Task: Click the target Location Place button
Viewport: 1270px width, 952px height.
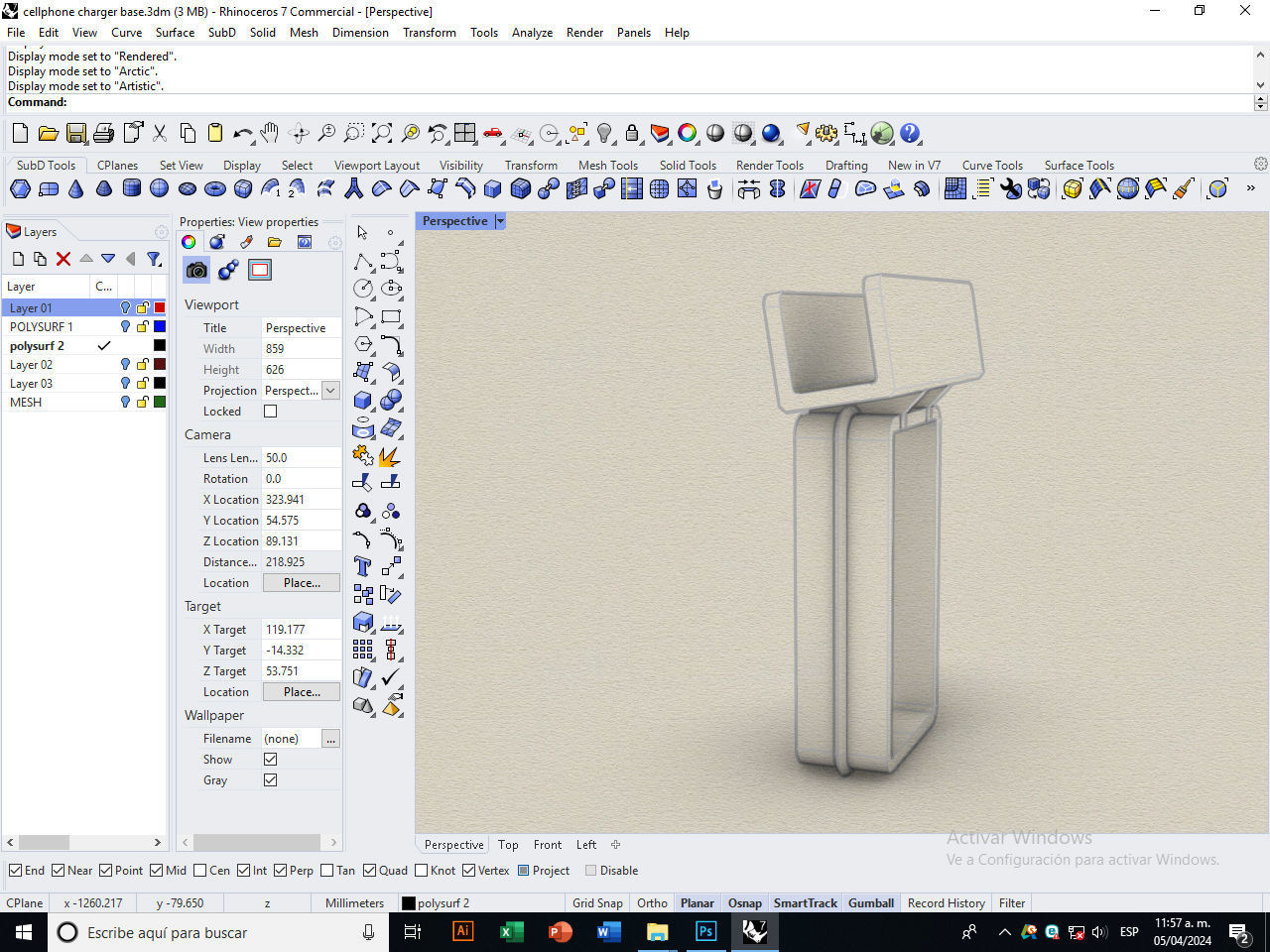Action: [302, 692]
